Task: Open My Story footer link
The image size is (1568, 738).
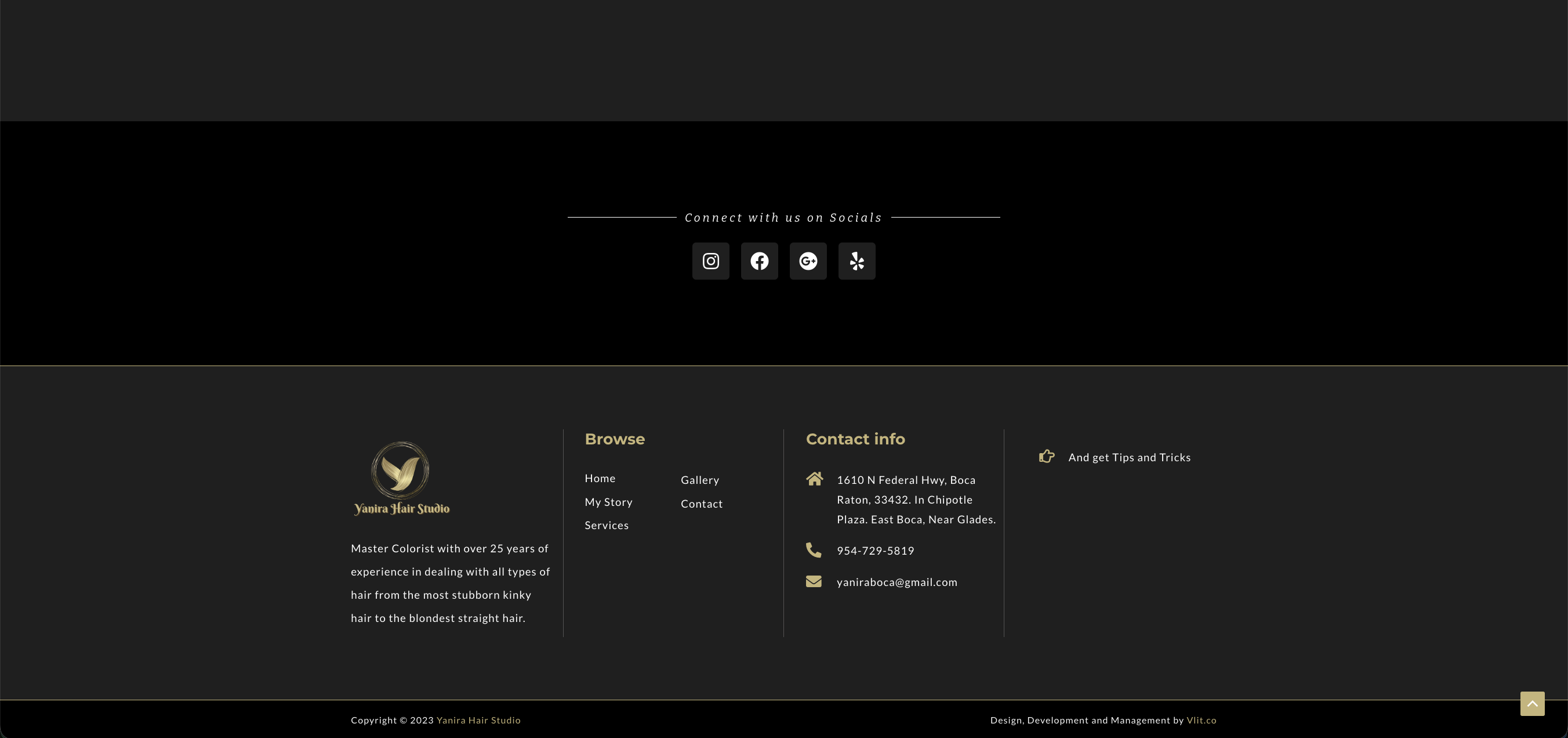Action: coord(608,502)
